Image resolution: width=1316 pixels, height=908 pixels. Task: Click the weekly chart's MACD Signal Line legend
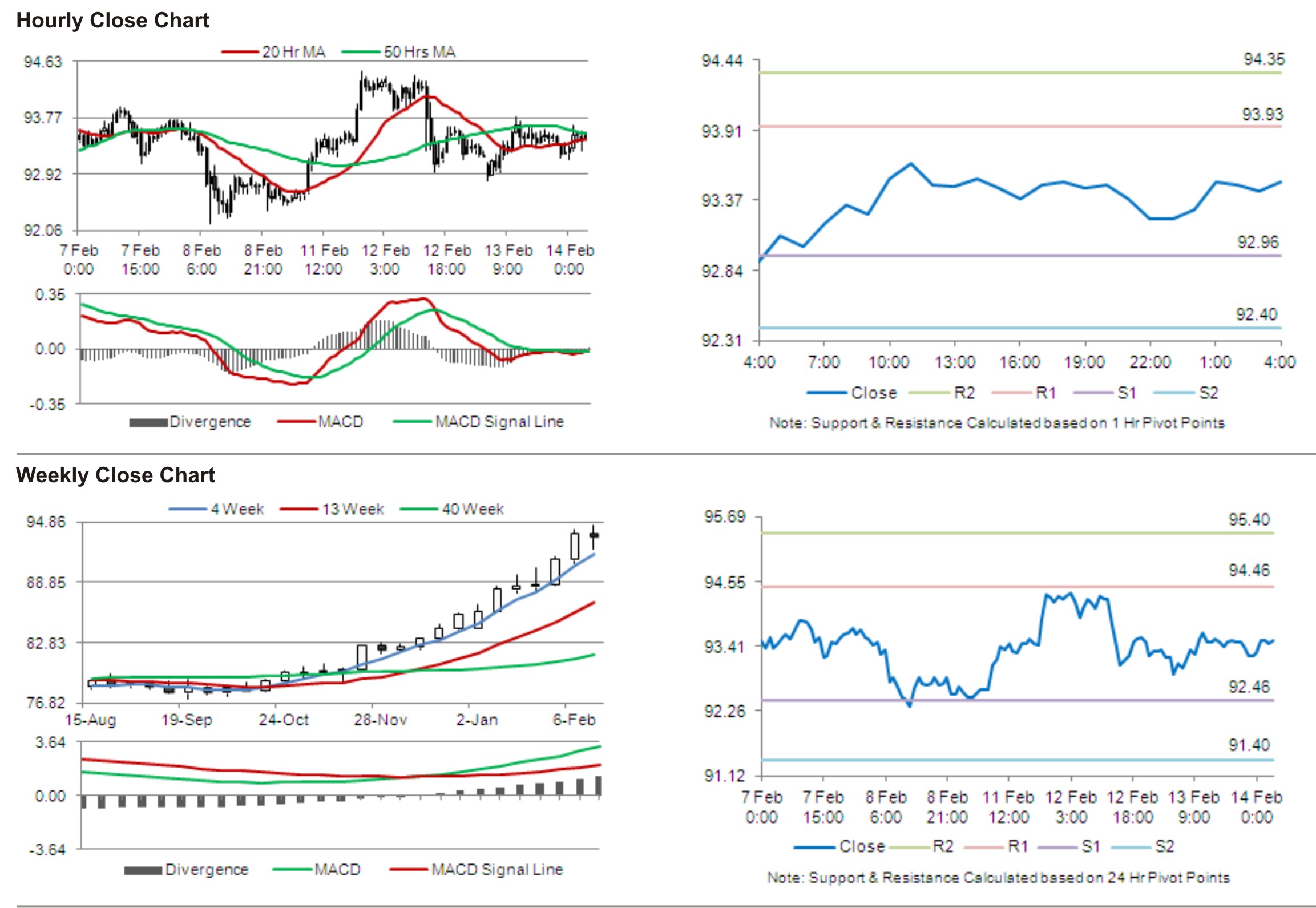[x=477, y=869]
